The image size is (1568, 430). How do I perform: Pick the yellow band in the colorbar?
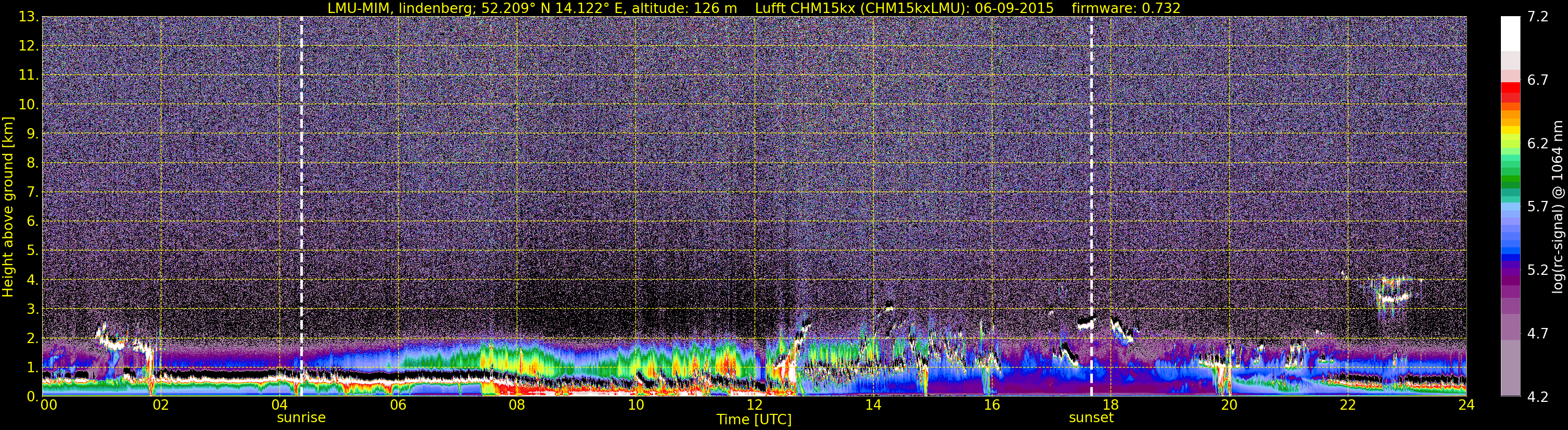[x=1510, y=130]
